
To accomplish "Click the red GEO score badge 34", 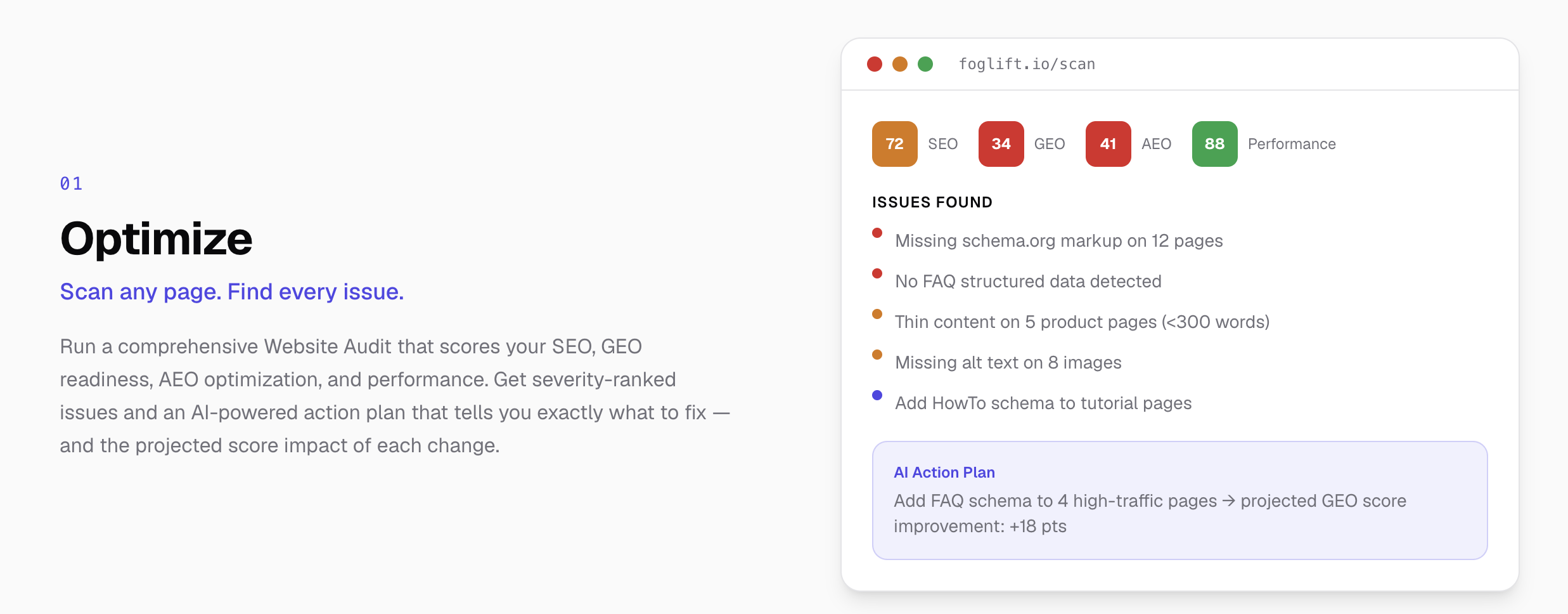I will pos(1001,144).
